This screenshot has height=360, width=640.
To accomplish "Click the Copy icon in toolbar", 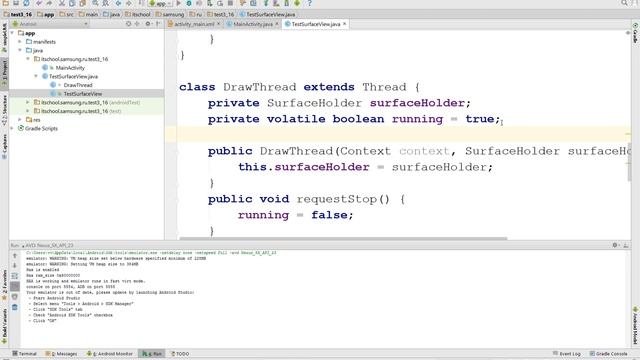I will (x=72, y=3).
